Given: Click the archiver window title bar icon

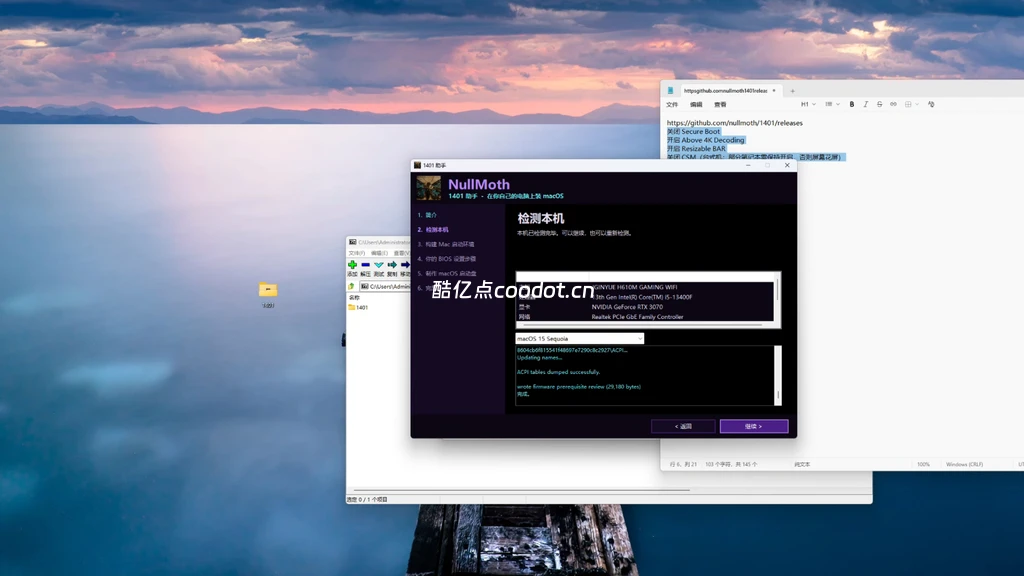Looking at the screenshot, I should (x=353, y=242).
